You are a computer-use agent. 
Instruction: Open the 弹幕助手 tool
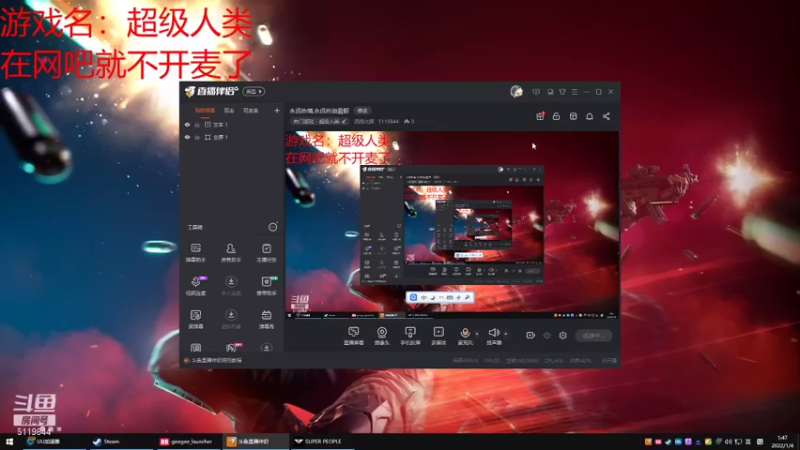point(195,253)
